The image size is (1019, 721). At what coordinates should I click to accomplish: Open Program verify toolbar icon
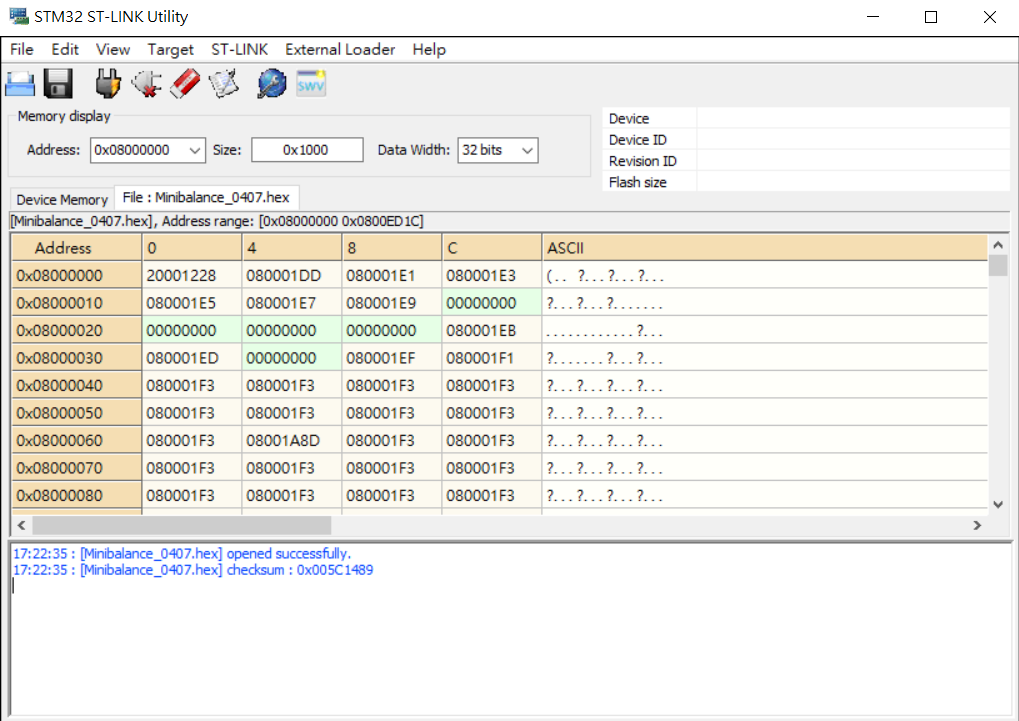pos(224,84)
